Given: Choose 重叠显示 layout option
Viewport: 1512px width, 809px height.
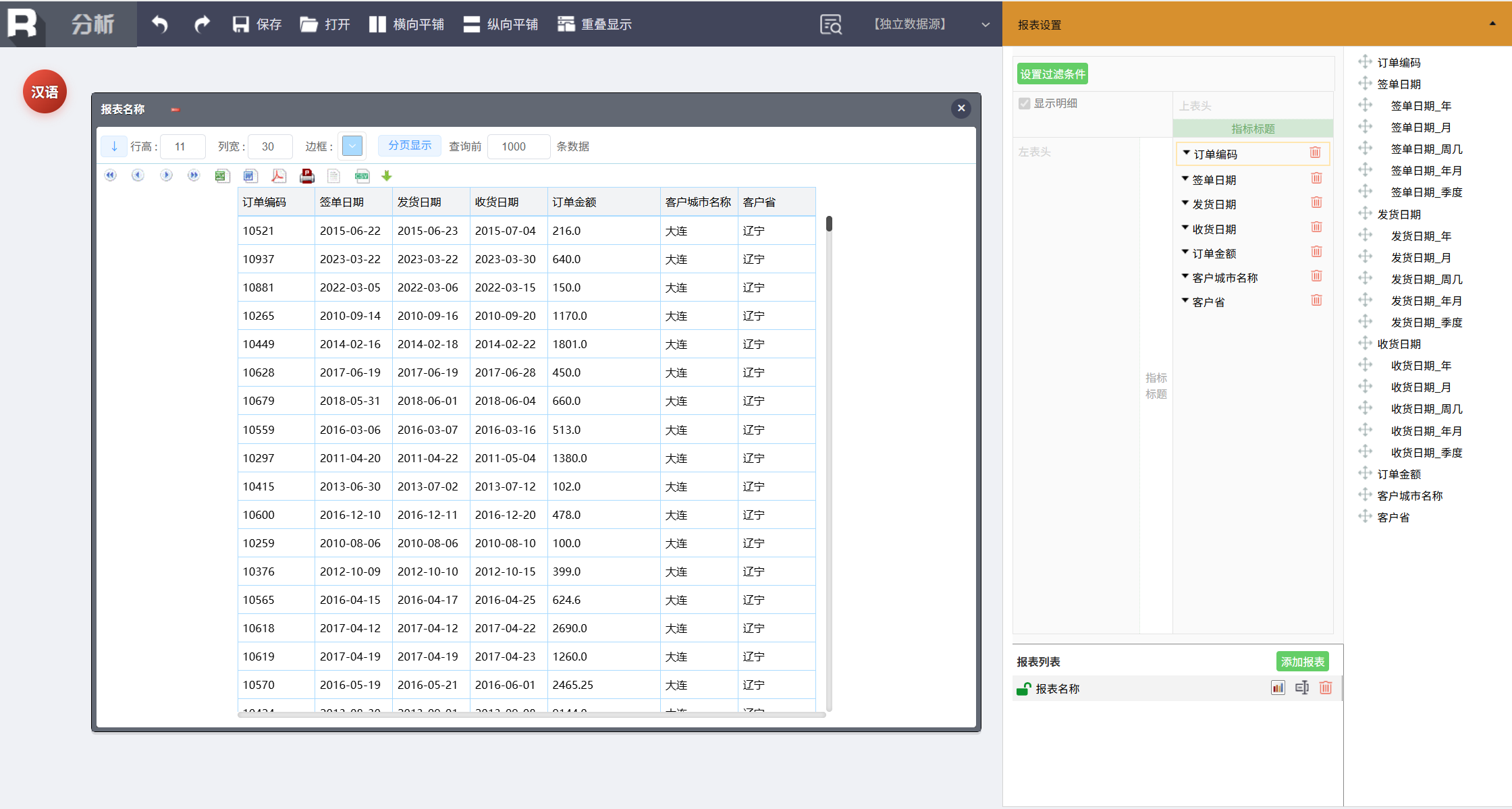Looking at the screenshot, I should (595, 24).
